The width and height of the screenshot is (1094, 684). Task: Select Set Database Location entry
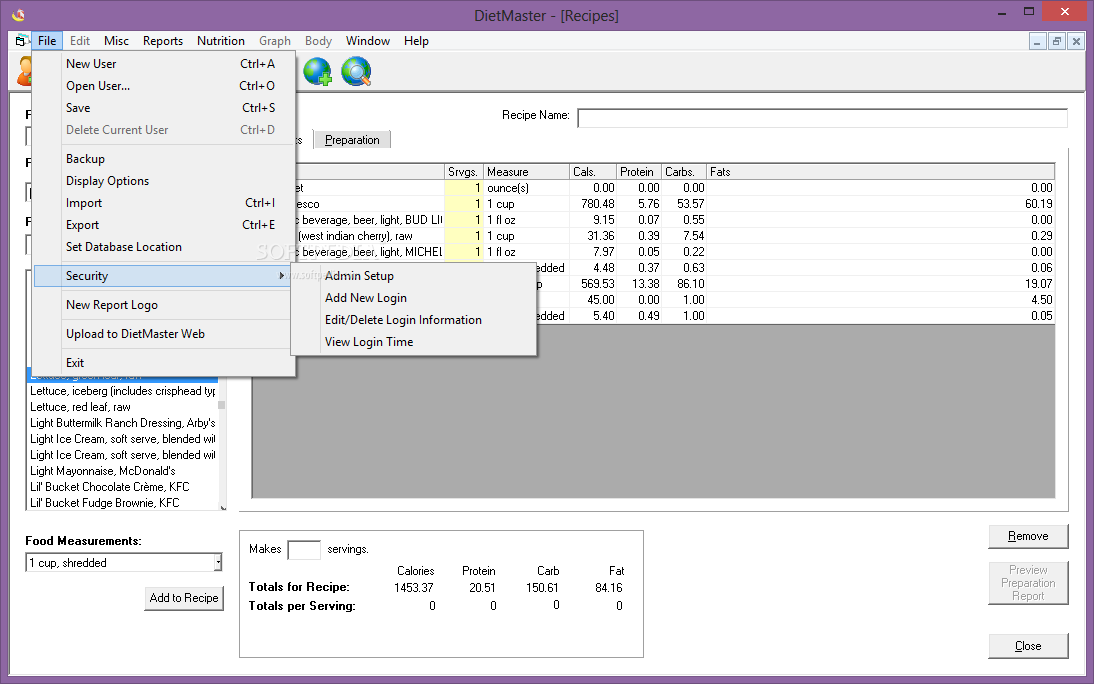[165, 246]
